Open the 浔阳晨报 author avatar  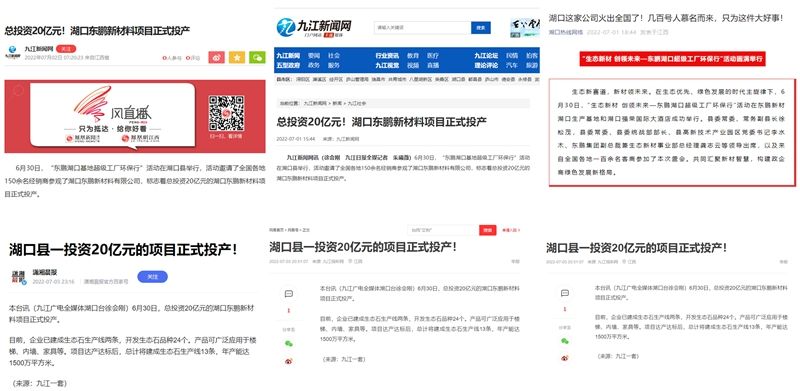18,277
